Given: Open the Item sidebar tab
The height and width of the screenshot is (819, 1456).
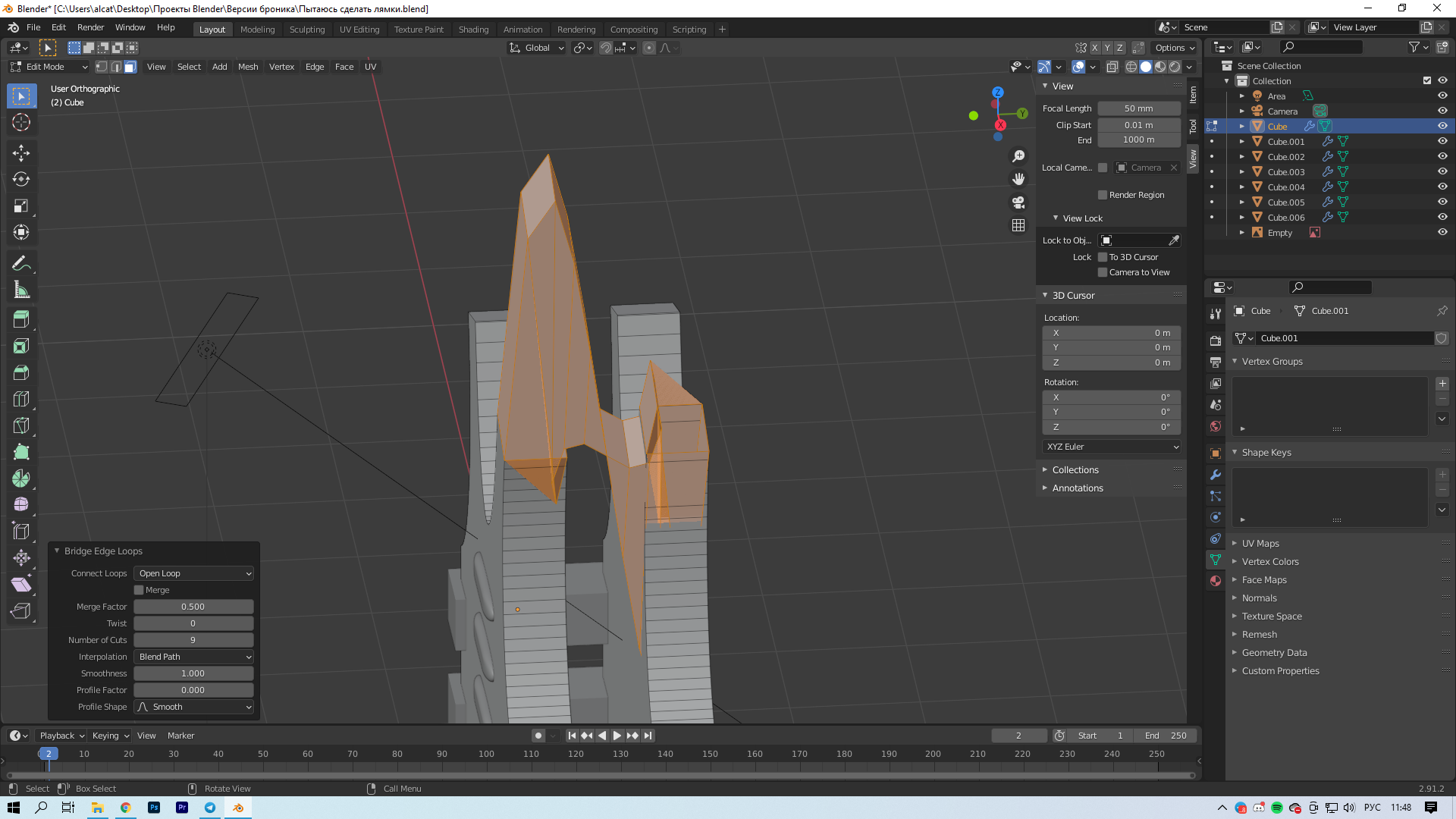Looking at the screenshot, I should (1193, 94).
